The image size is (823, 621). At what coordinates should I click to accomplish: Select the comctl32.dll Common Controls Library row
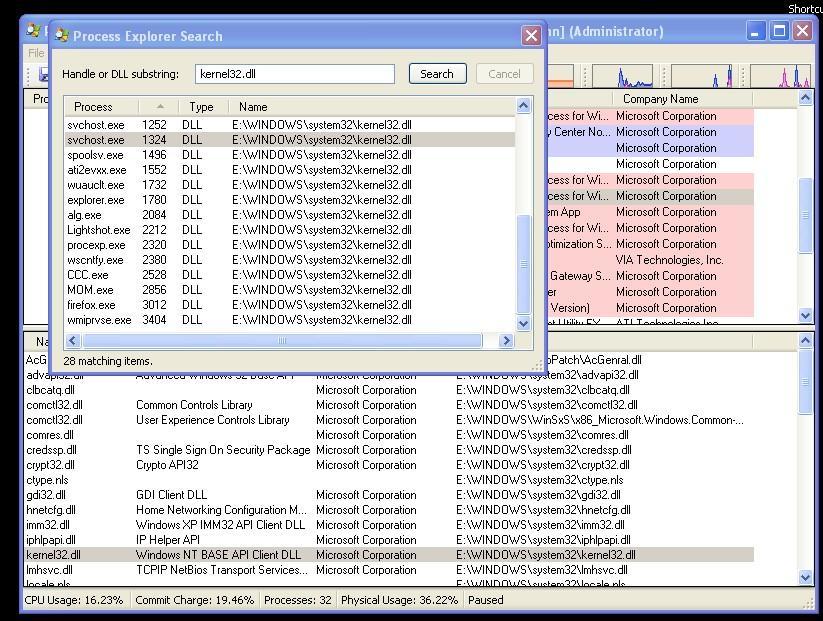click(389, 405)
